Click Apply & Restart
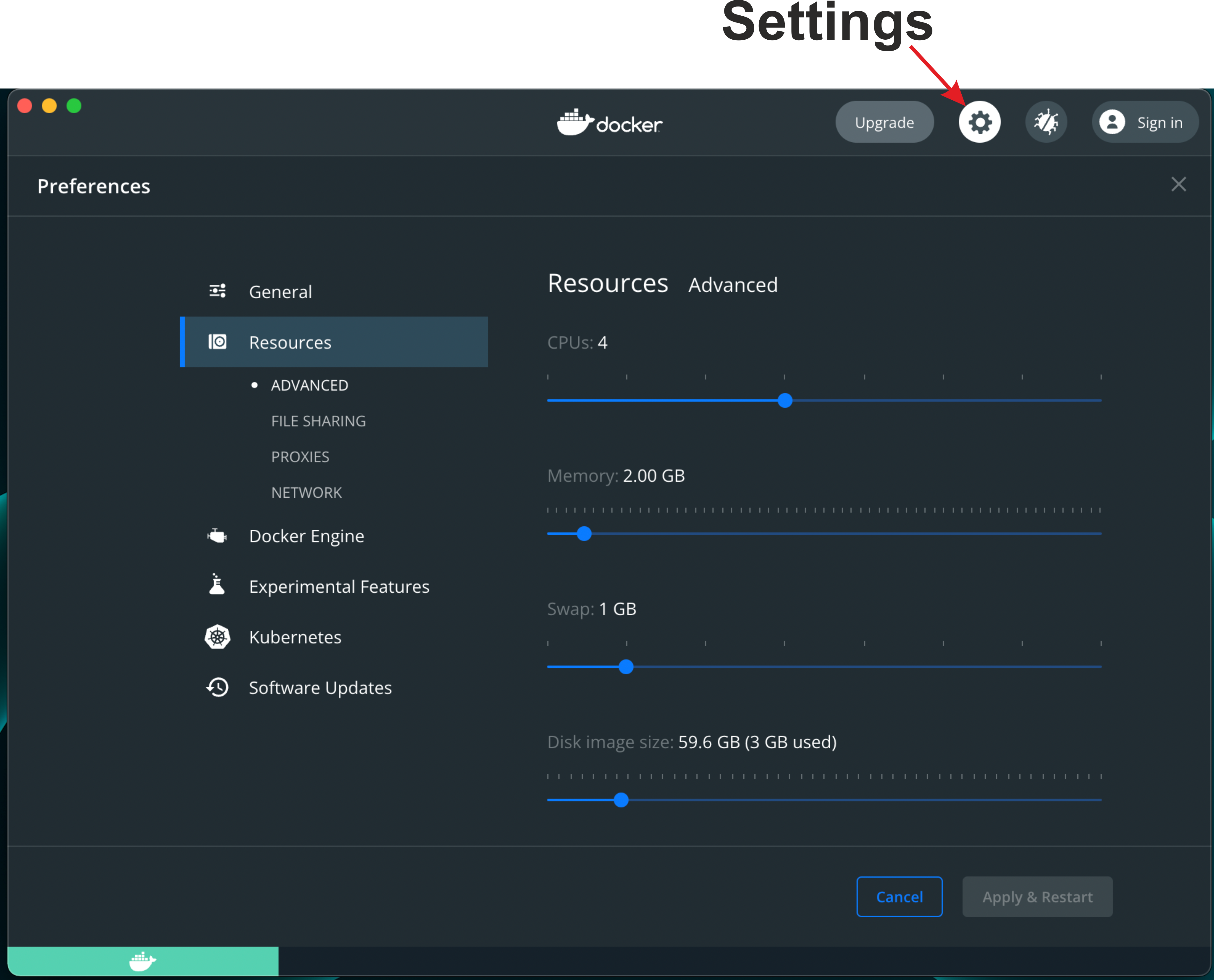Image resolution: width=1214 pixels, height=980 pixels. [x=1037, y=897]
